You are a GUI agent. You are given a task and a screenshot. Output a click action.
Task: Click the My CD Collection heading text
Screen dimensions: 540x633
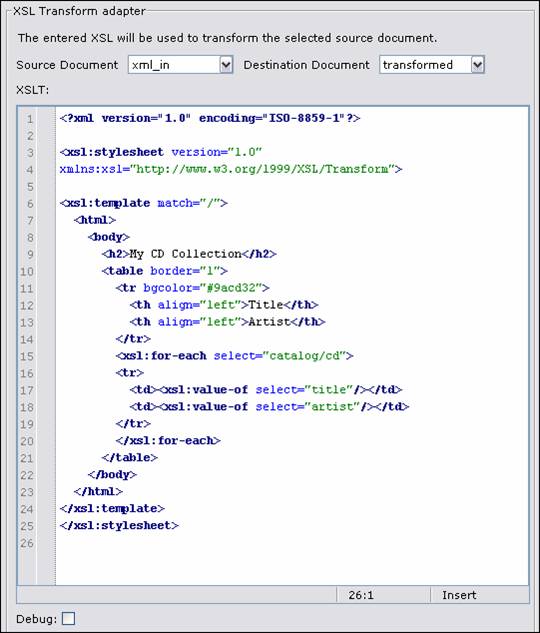(186, 254)
